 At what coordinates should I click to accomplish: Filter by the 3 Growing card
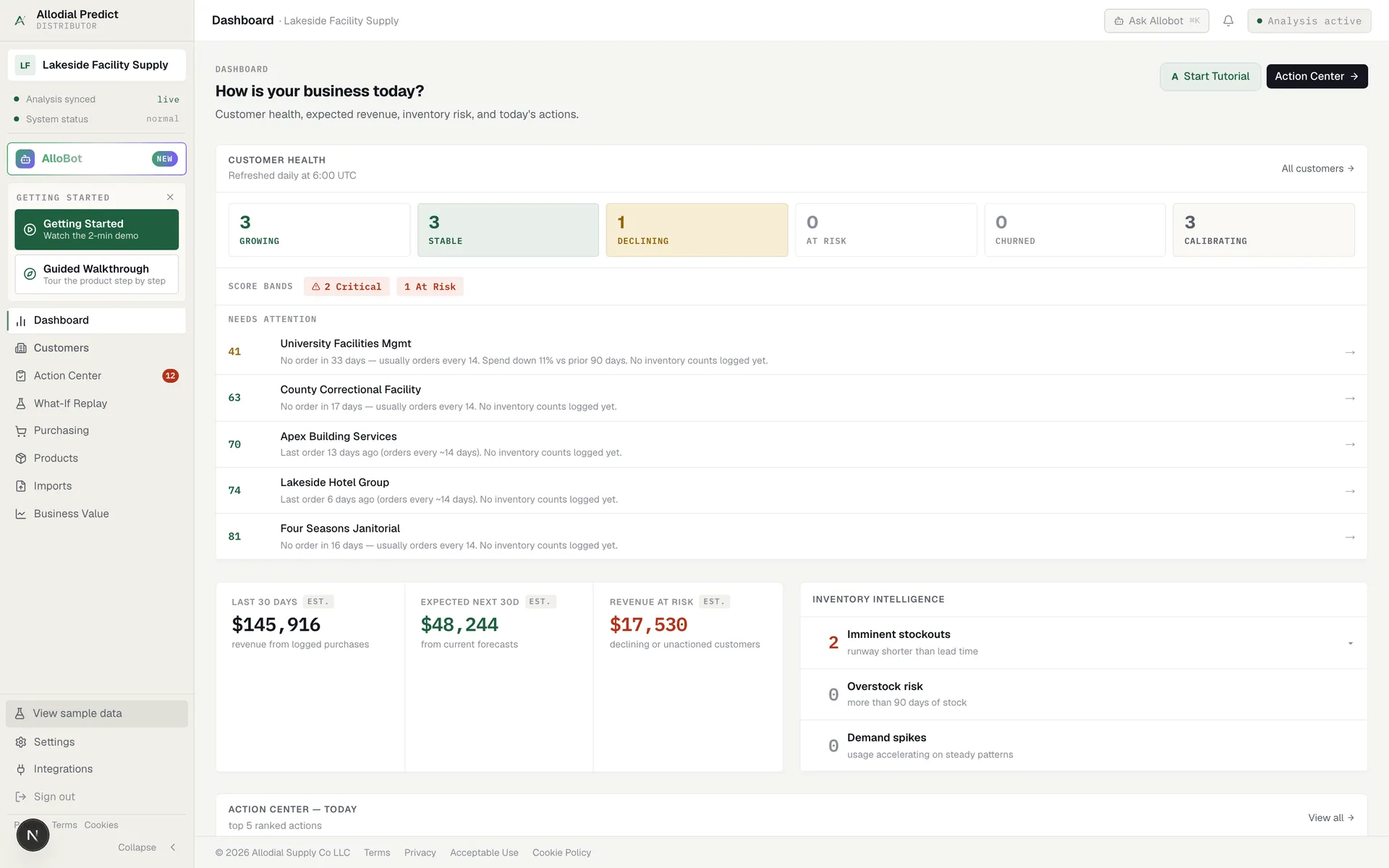pyautogui.click(x=319, y=230)
